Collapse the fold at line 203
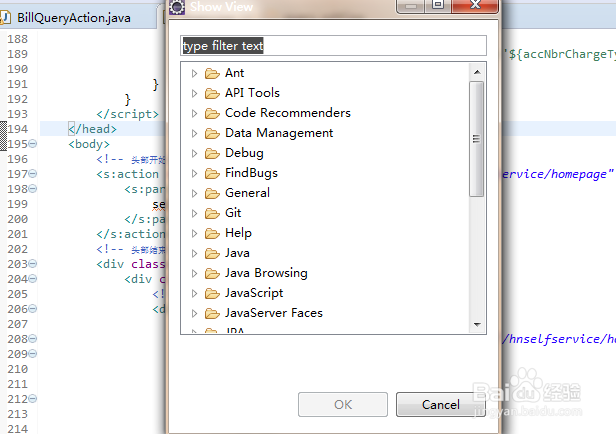Image resolution: width=616 pixels, height=434 pixels. tap(33, 264)
